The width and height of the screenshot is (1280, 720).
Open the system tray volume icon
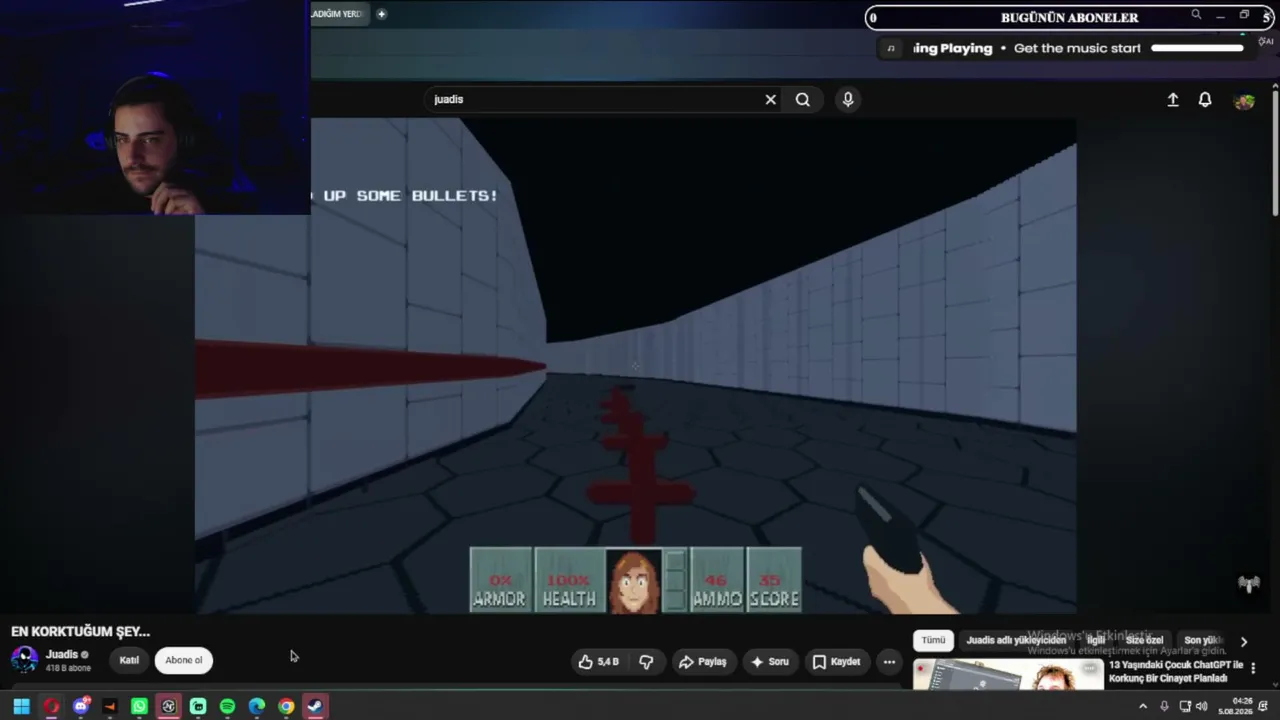coord(1201,706)
